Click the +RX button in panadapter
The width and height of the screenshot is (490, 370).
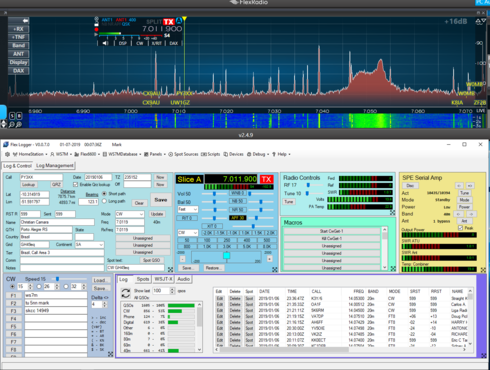pos(18,29)
